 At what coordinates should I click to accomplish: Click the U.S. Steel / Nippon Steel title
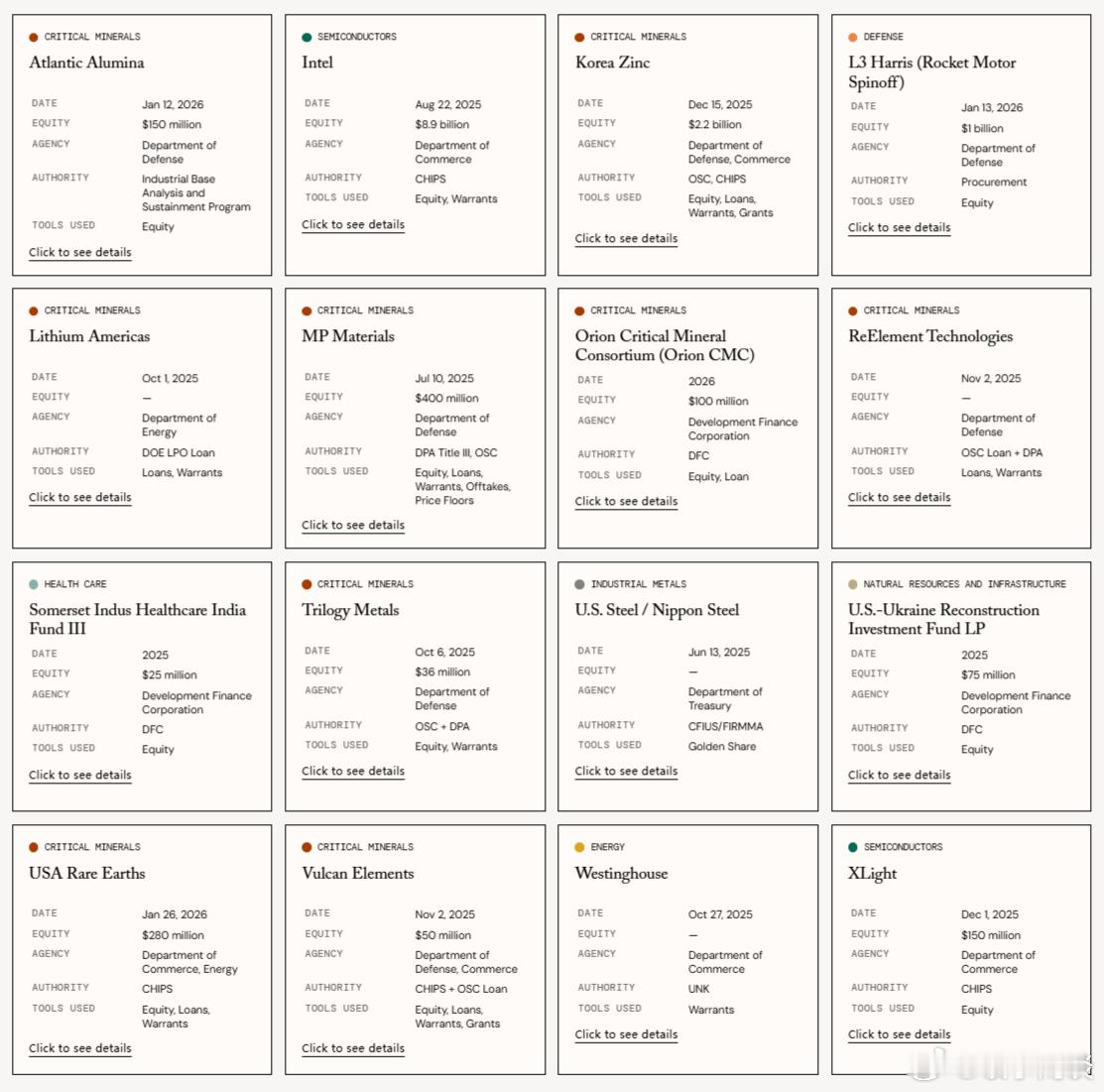(657, 610)
